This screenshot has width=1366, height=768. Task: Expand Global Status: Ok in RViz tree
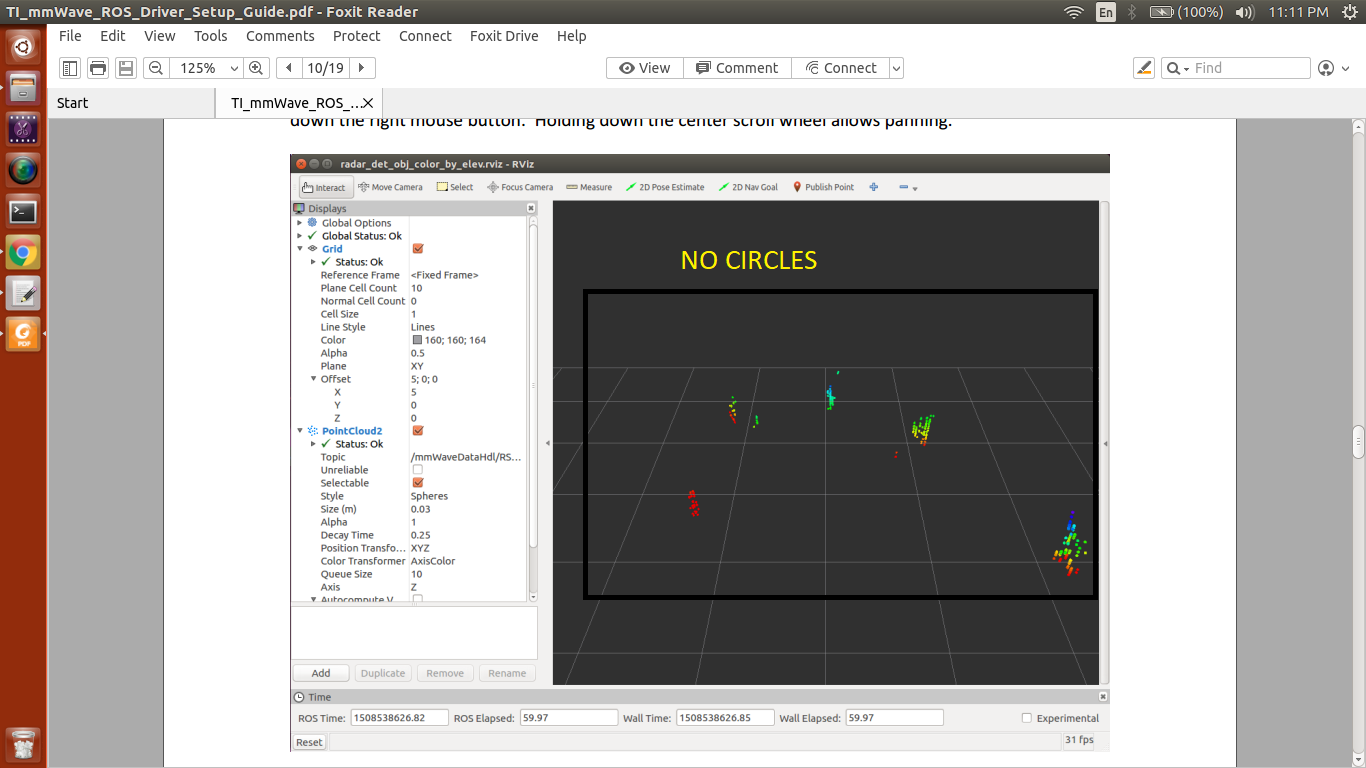click(x=299, y=236)
